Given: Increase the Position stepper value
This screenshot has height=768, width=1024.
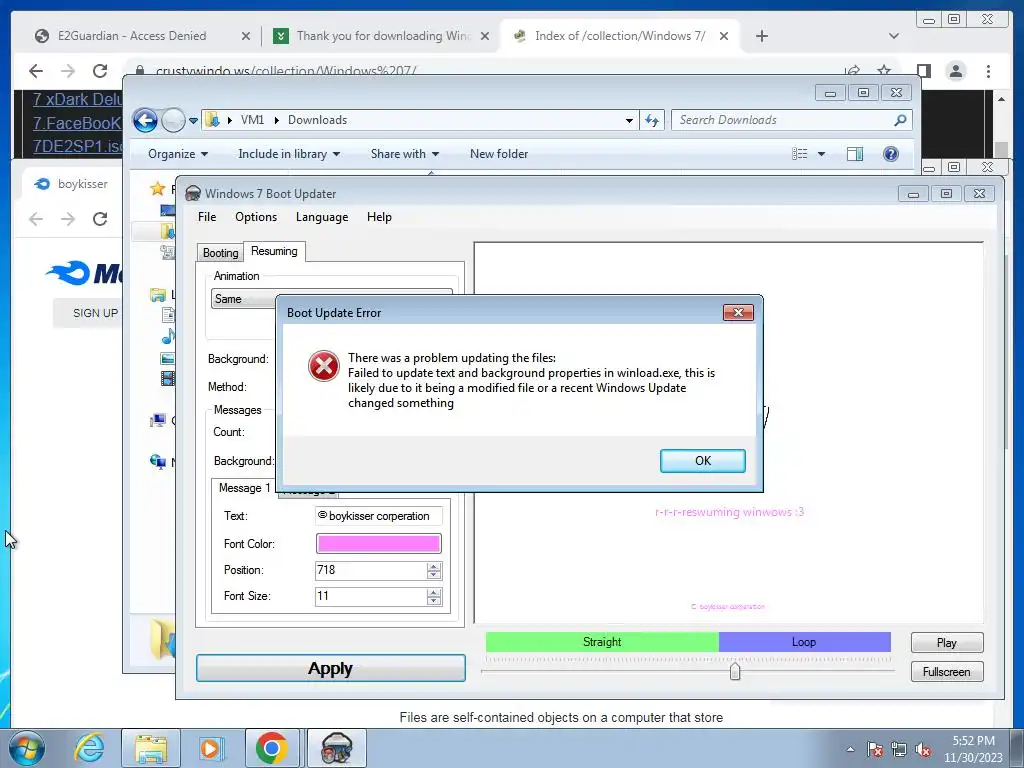Looking at the screenshot, I should click(434, 566).
